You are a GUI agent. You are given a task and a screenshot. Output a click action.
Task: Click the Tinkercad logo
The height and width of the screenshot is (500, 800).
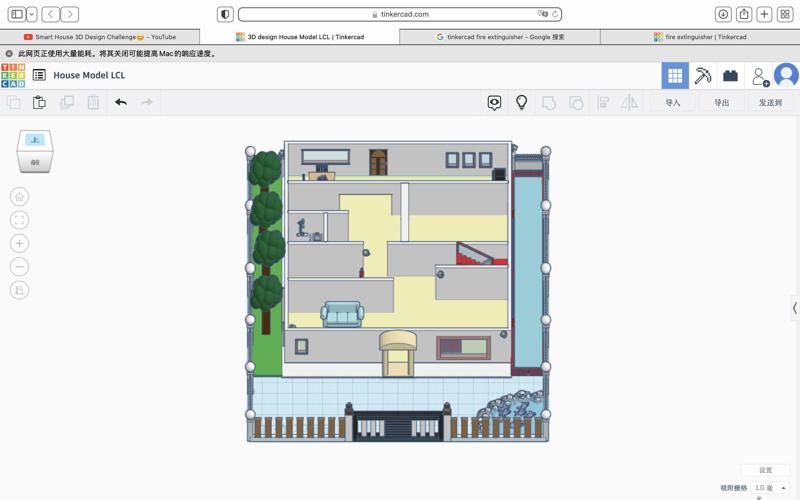(13, 75)
